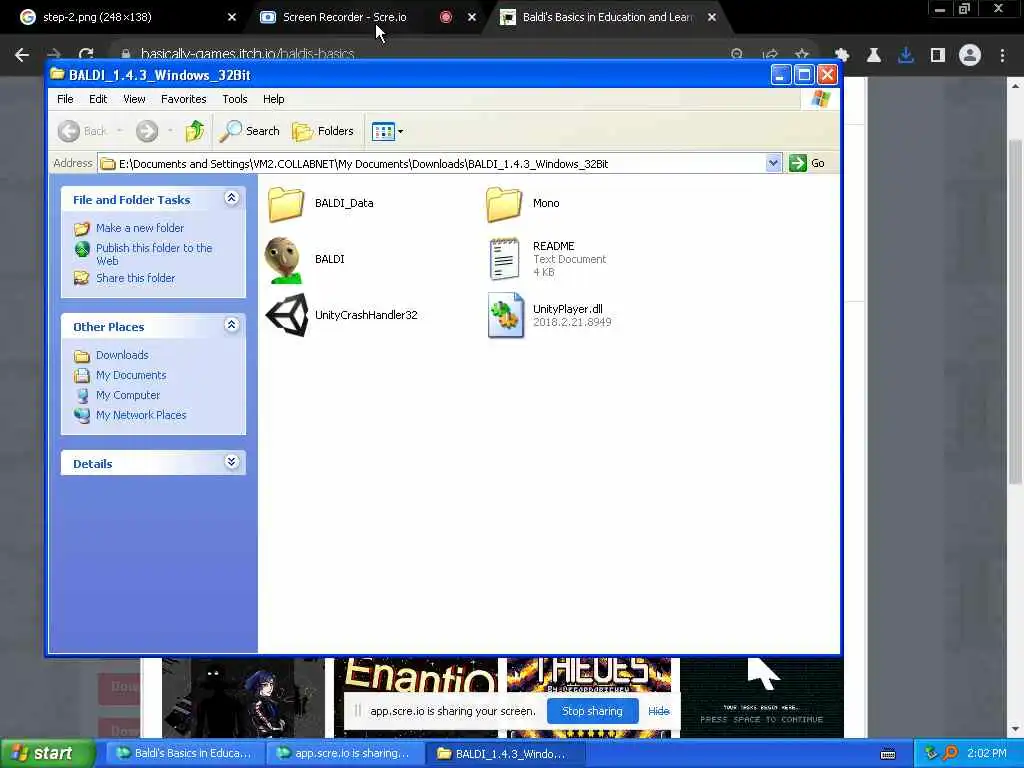Image resolution: width=1024 pixels, height=768 pixels.
Task: Click the Windows start button
Action: [x=48, y=754]
